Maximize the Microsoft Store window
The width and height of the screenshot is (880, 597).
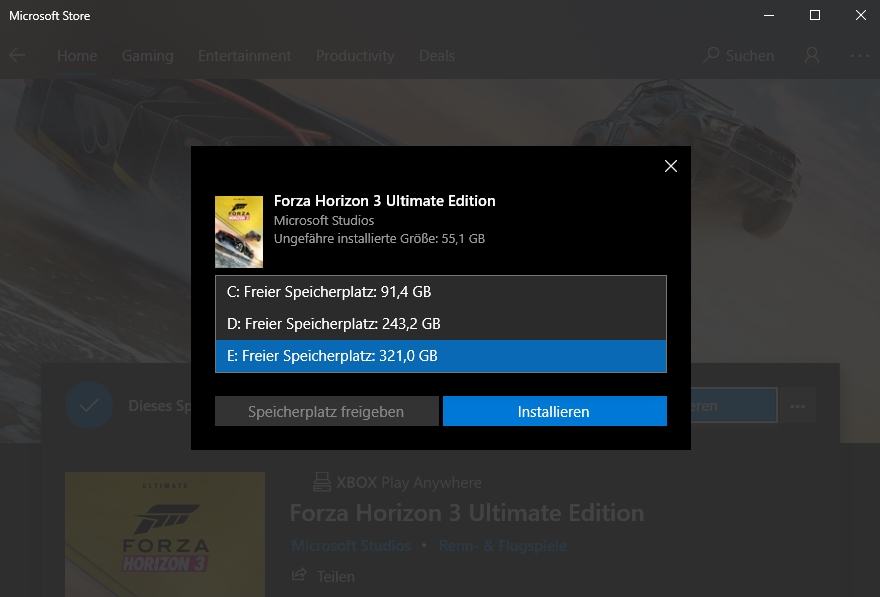[x=815, y=15]
